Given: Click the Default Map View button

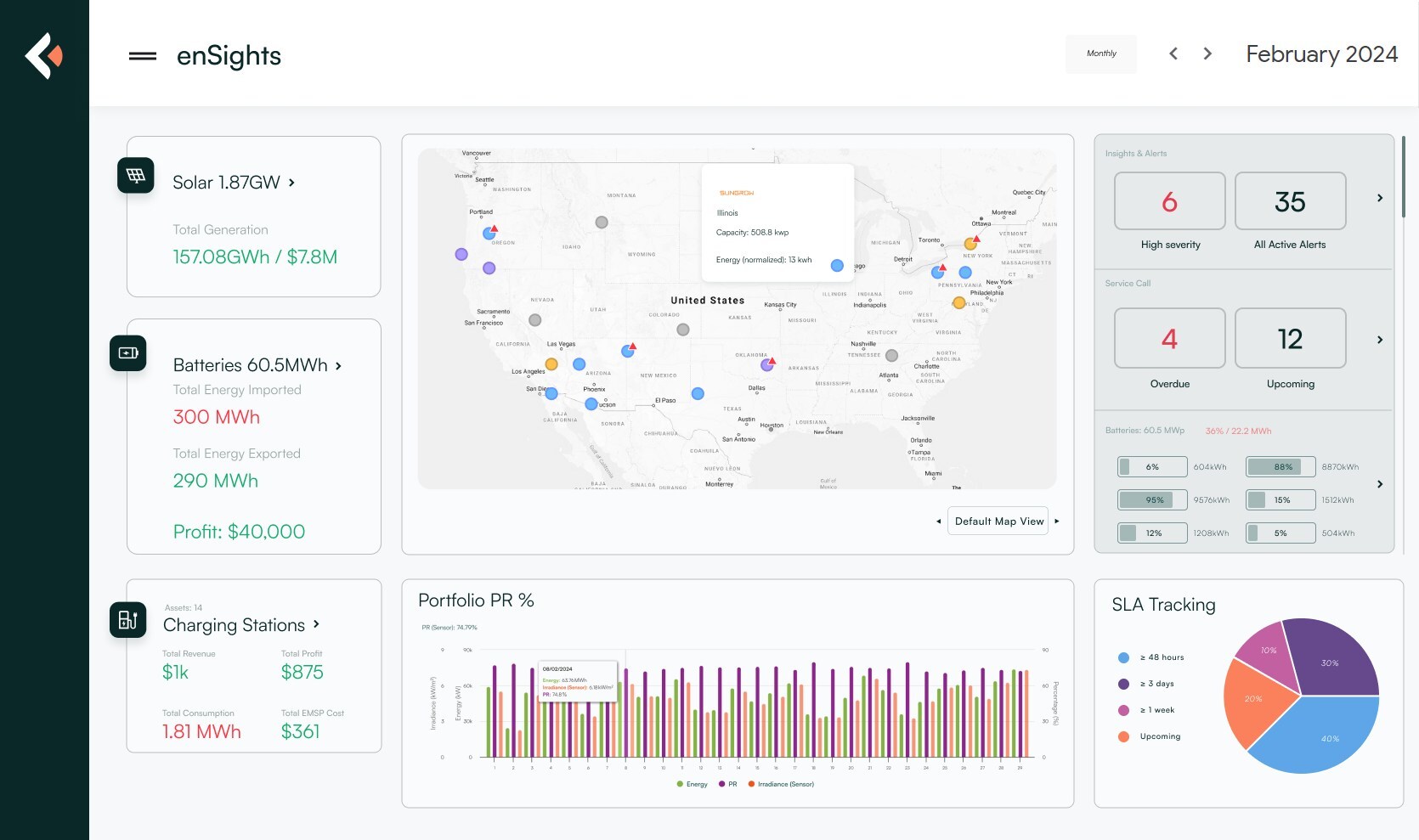Looking at the screenshot, I should pyautogui.click(x=999, y=521).
